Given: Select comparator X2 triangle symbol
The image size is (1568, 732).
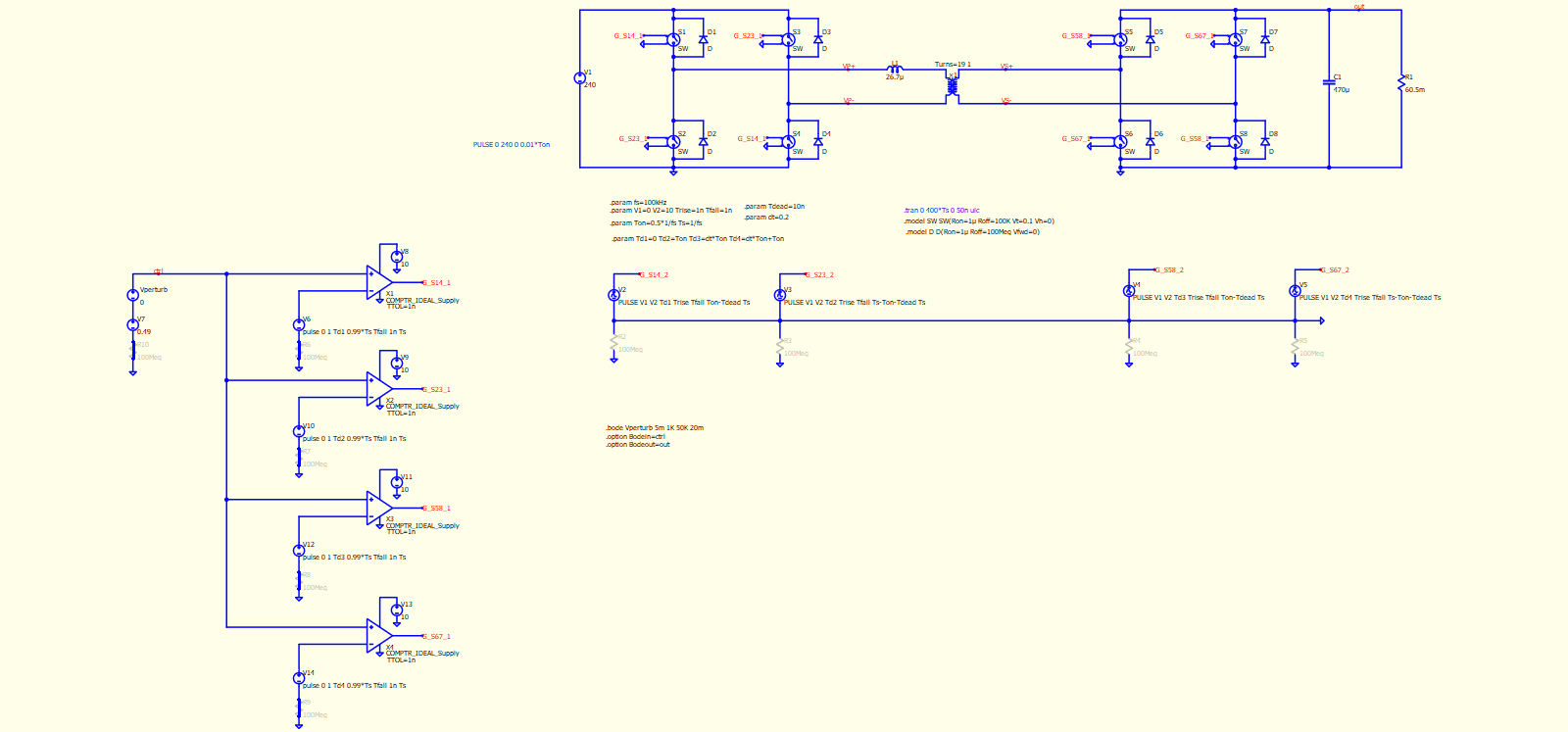Looking at the screenshot, I should pyautogui.click(x=379, y=389).
